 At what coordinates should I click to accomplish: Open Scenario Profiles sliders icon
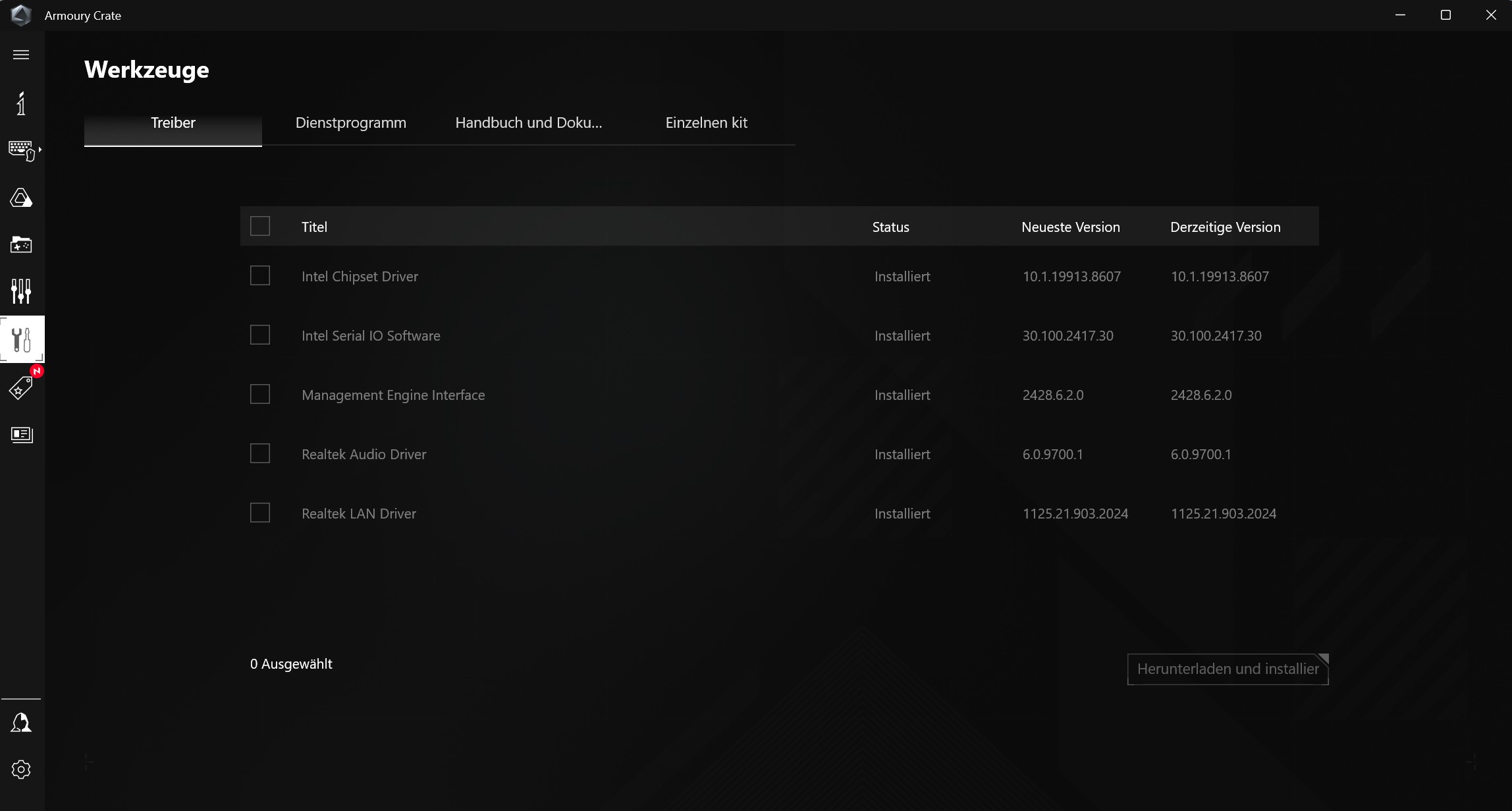coord(21,291)
